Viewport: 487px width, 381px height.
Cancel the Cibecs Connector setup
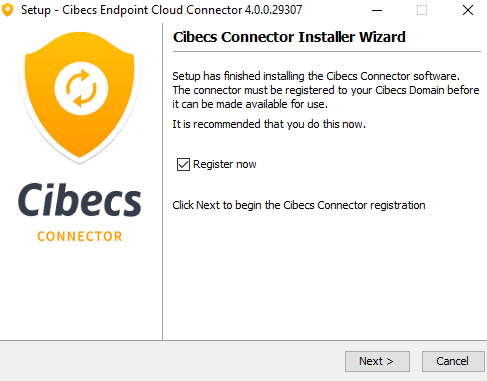(x=453, y=361)
